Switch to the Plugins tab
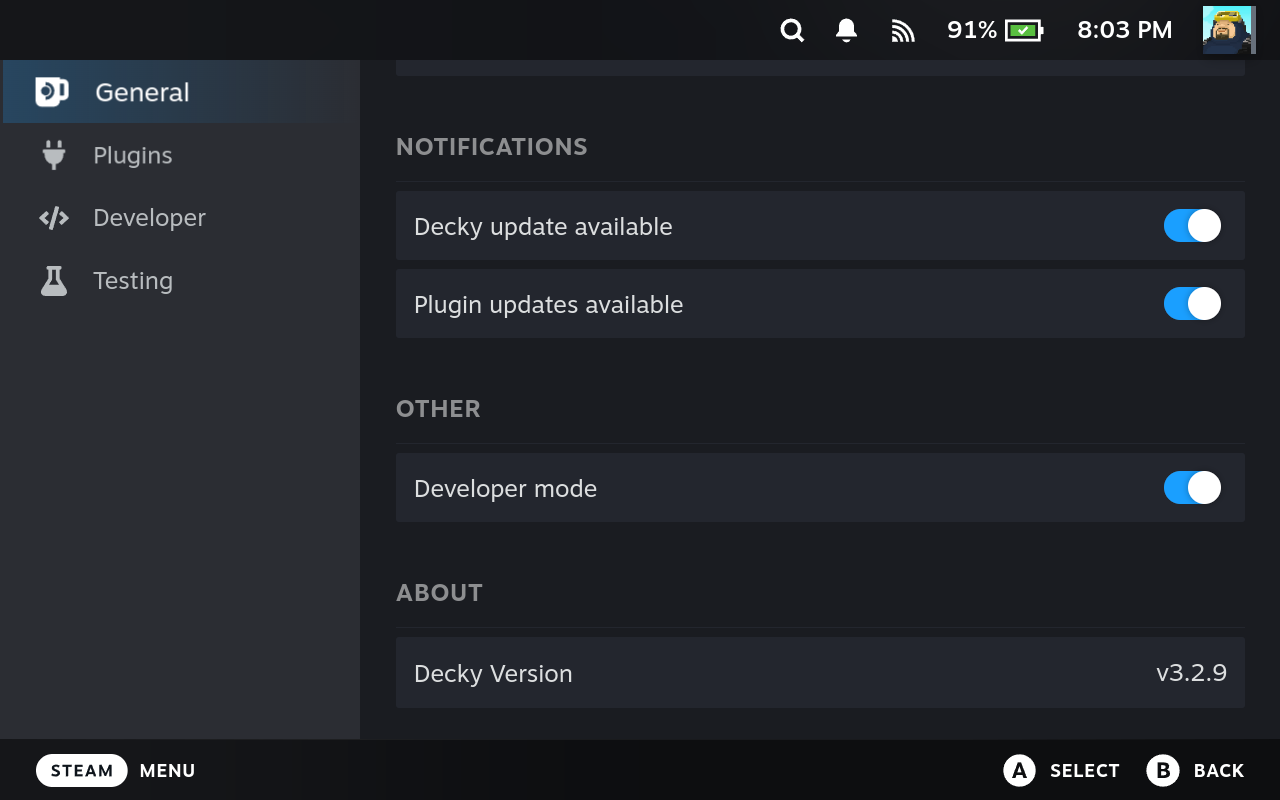 (x=181, y=155)
